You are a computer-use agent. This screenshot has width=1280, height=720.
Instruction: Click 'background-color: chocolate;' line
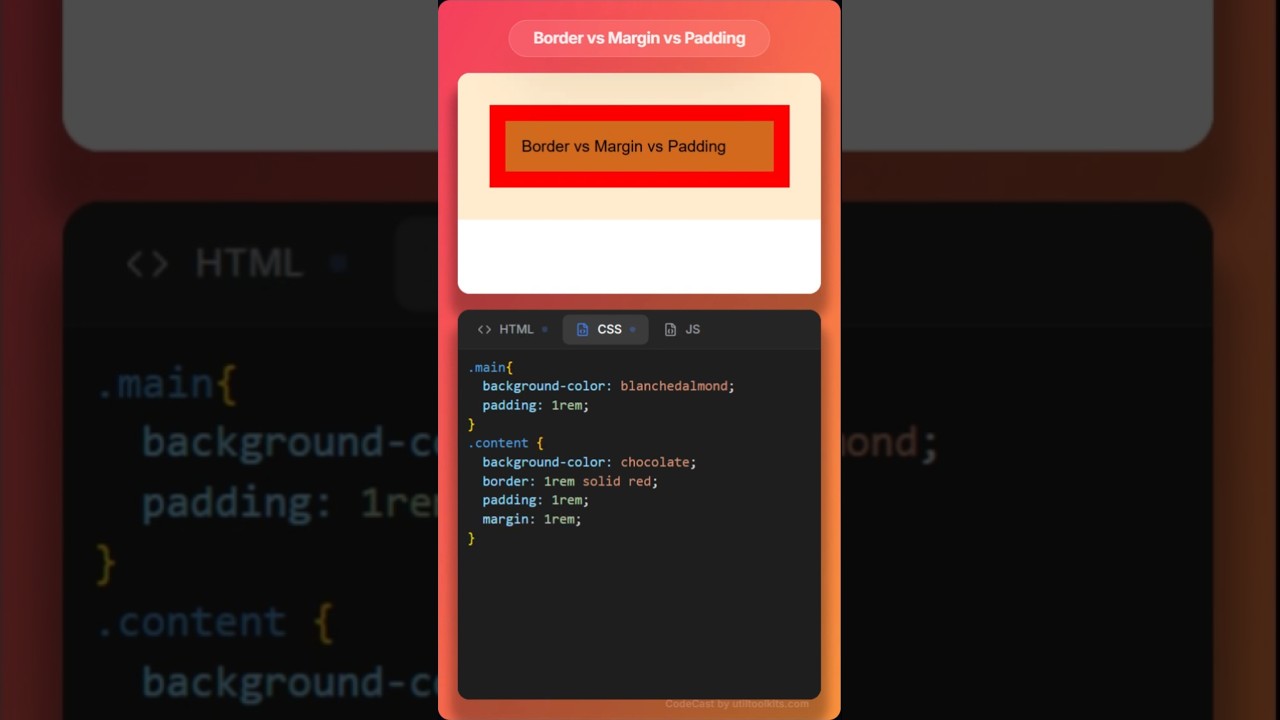(589, 462)
